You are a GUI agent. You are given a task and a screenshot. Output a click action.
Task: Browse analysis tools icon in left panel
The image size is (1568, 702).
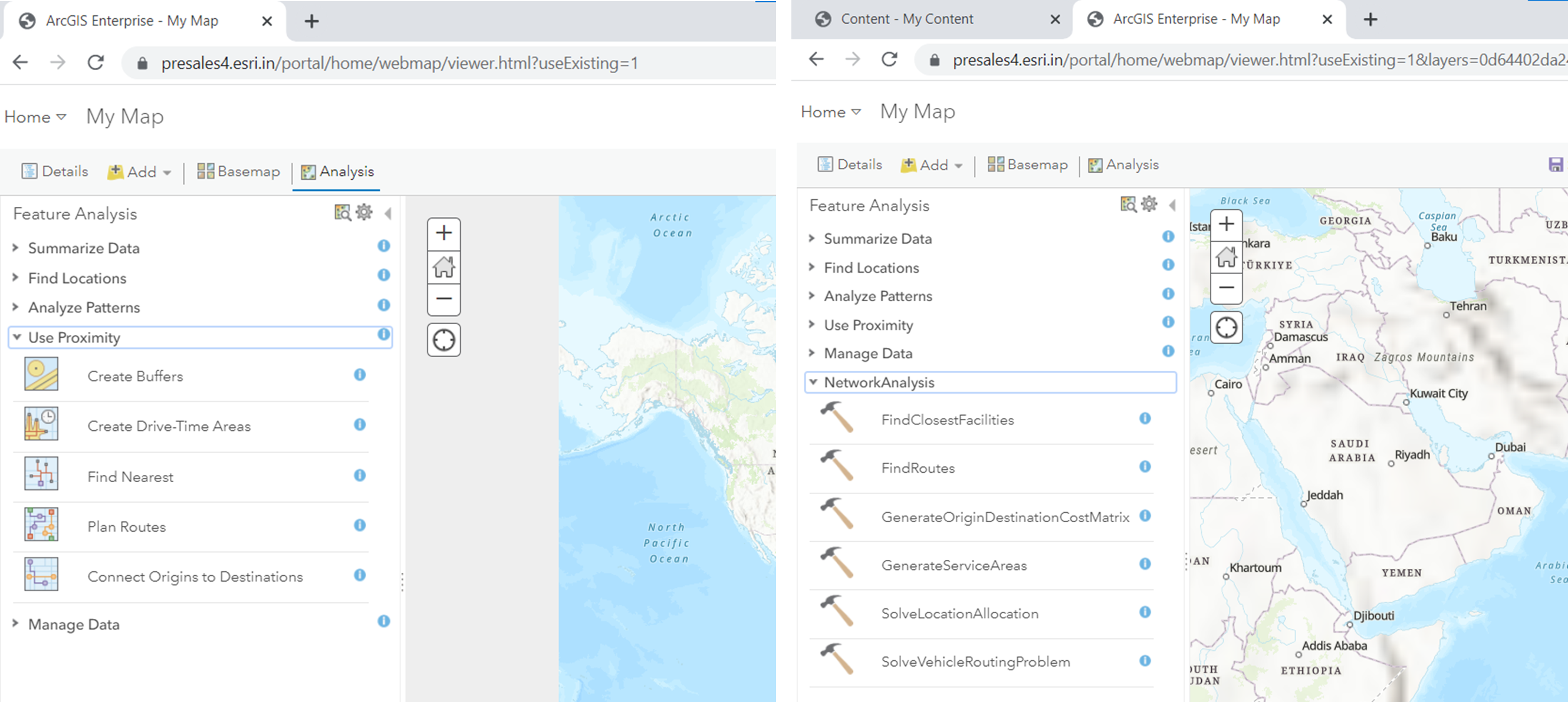pyautogui.click(x=343, y=212)
